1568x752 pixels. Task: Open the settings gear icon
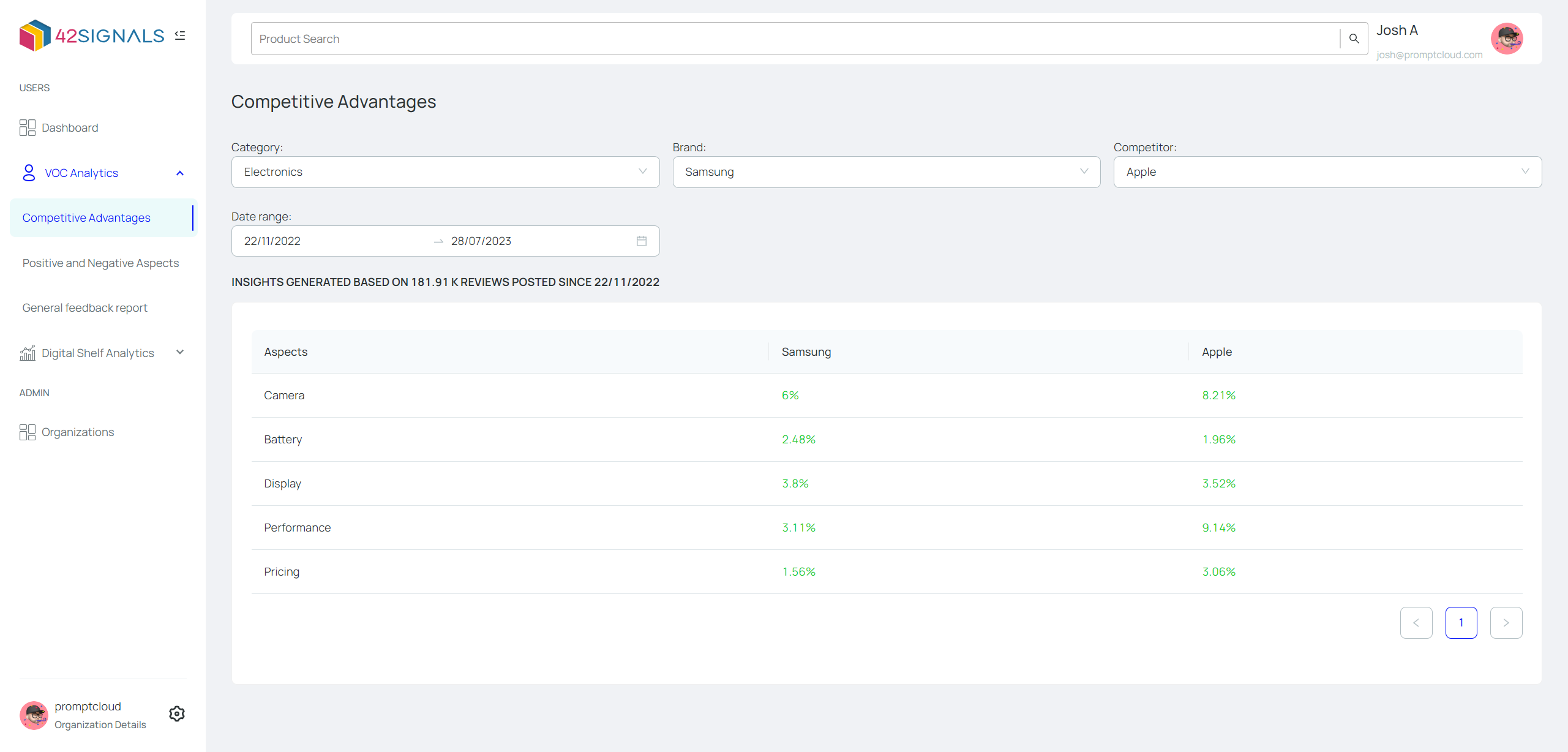pyautogui.click(x=176, y=713)
